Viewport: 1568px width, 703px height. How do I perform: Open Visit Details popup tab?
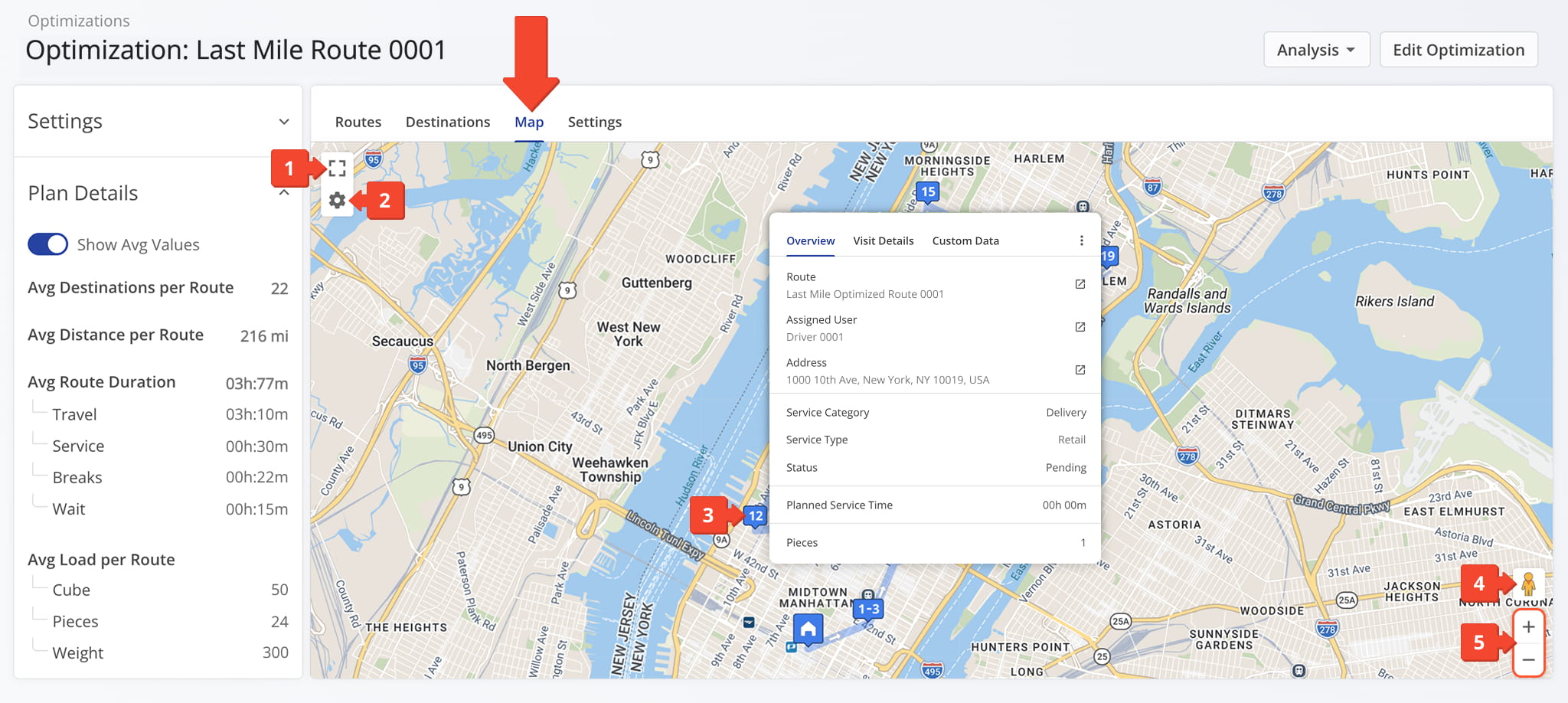(x=884, y=240)
